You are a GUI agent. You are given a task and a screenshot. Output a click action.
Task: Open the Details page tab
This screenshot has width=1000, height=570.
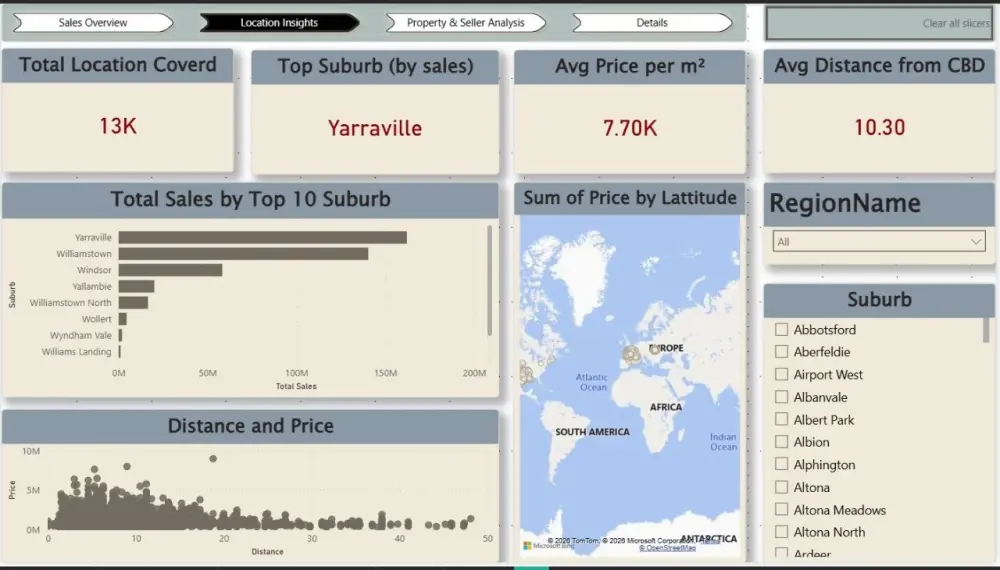tap(652, 23)
